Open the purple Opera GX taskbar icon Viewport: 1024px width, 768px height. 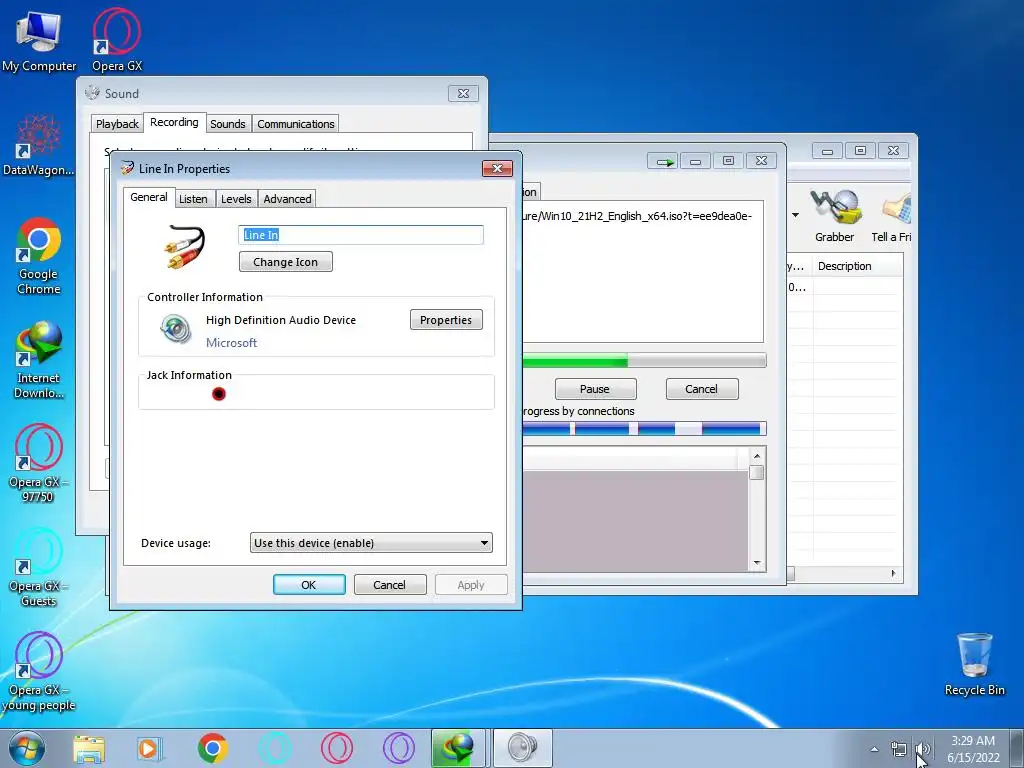[x=399, y=748]
